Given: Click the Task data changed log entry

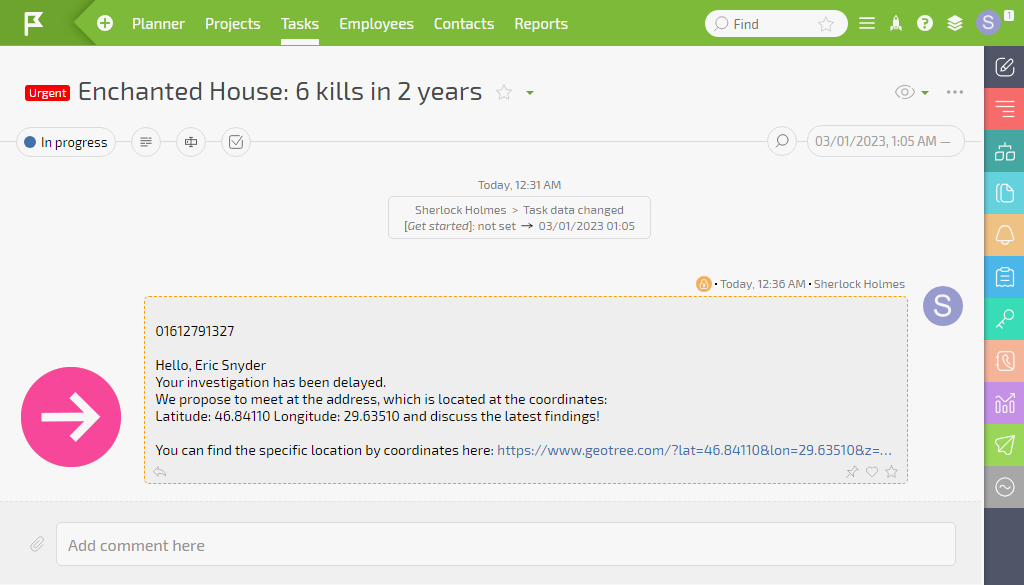Looking at the screenshot, I should tap(519, 218).
